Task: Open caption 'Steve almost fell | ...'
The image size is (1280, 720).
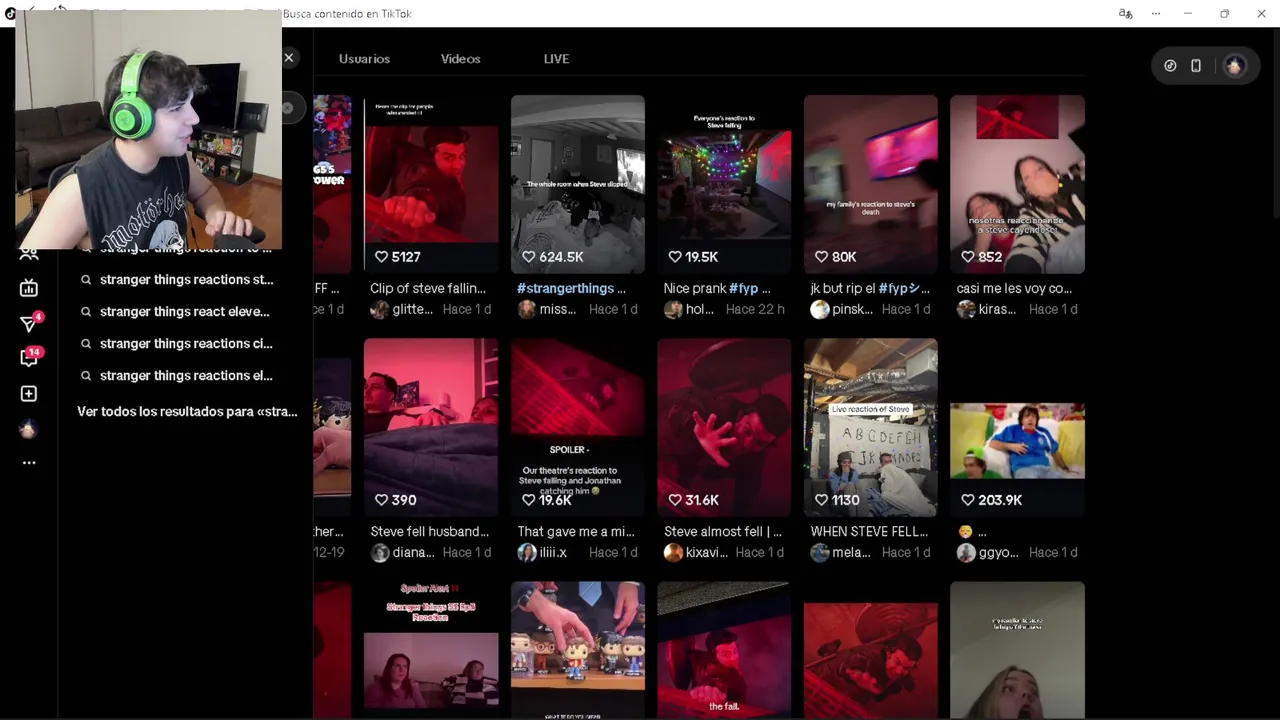Action: pos(723,531)
